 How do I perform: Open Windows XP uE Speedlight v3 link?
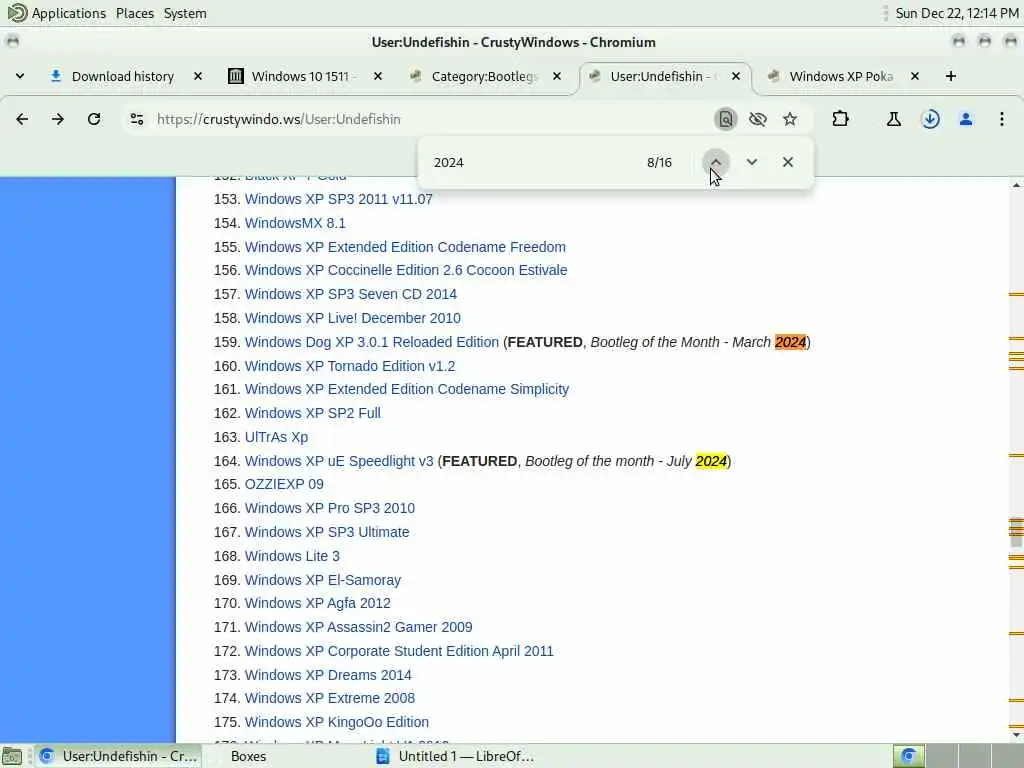point(339,461)
